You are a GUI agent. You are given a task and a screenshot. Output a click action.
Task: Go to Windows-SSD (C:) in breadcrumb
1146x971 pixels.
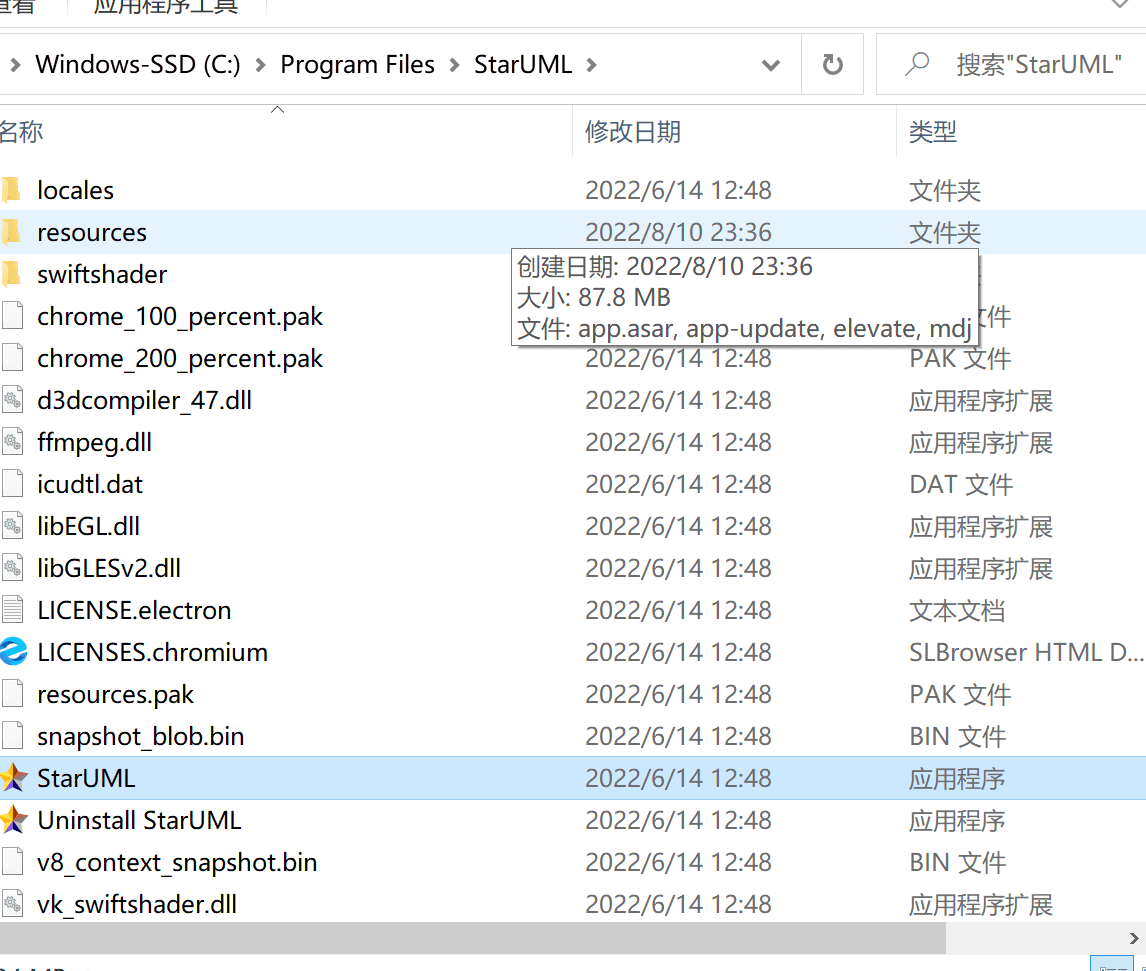click(x=138, y=64)
